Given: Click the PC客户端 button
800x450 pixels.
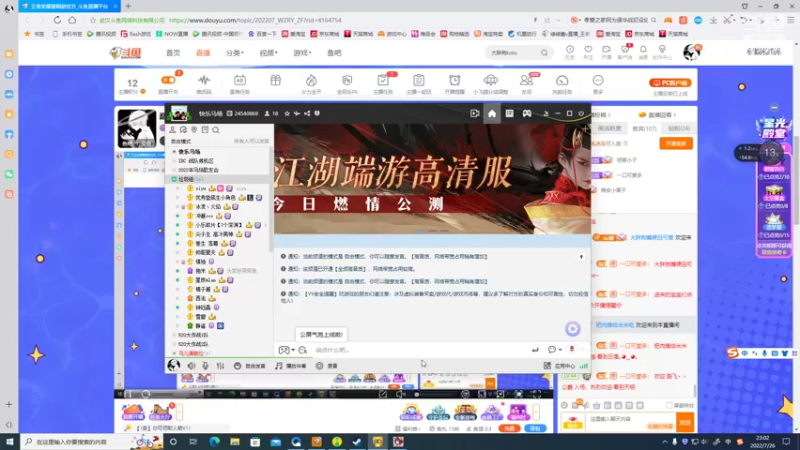Looking at the screenshot, I should point(670,83).
